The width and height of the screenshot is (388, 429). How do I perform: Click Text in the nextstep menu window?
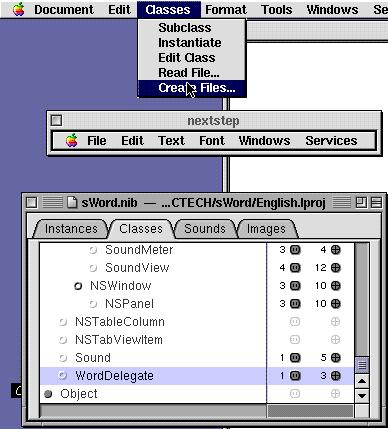[x=171, y=141]
